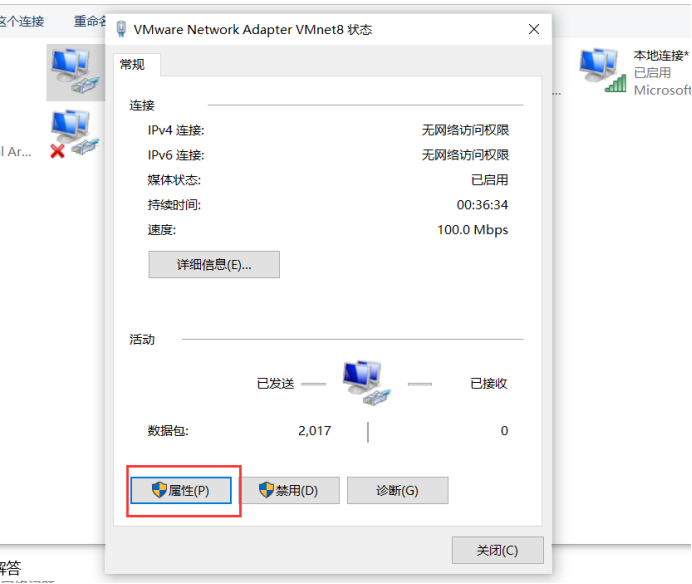Click the 100.0 Mbps speed value
The width and height of the screenshot is (692, 584).
[x=473, y=230]
